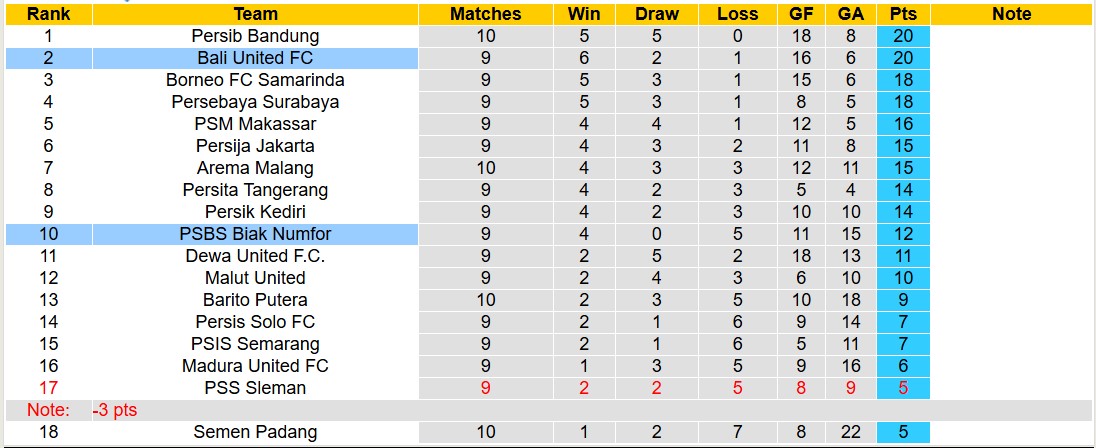
Task: Click the Madura United FC team name
Action: (x=255, y=366)
